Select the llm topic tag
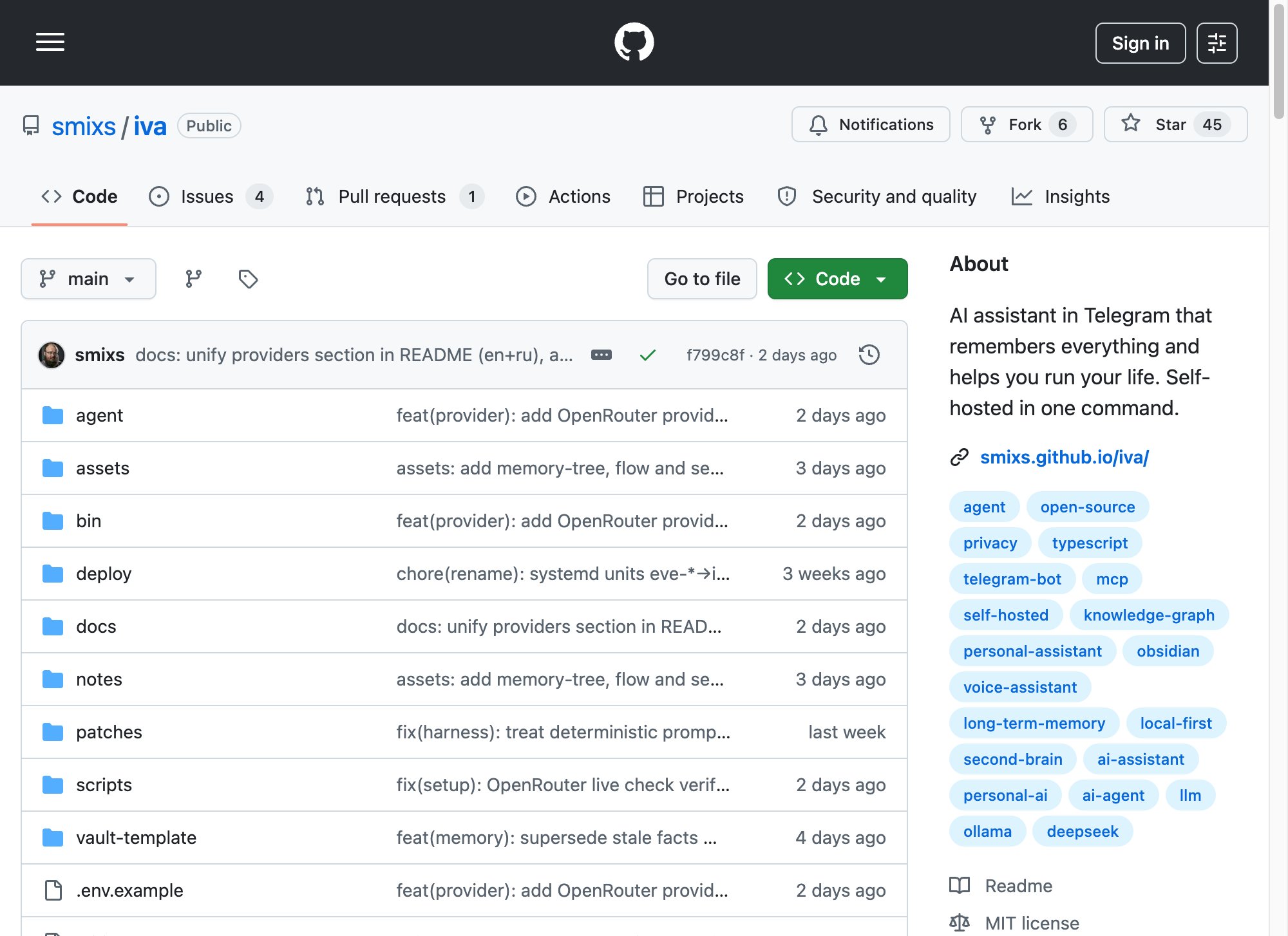This screenshot has height=936, width=1288. click(1190, 795)
